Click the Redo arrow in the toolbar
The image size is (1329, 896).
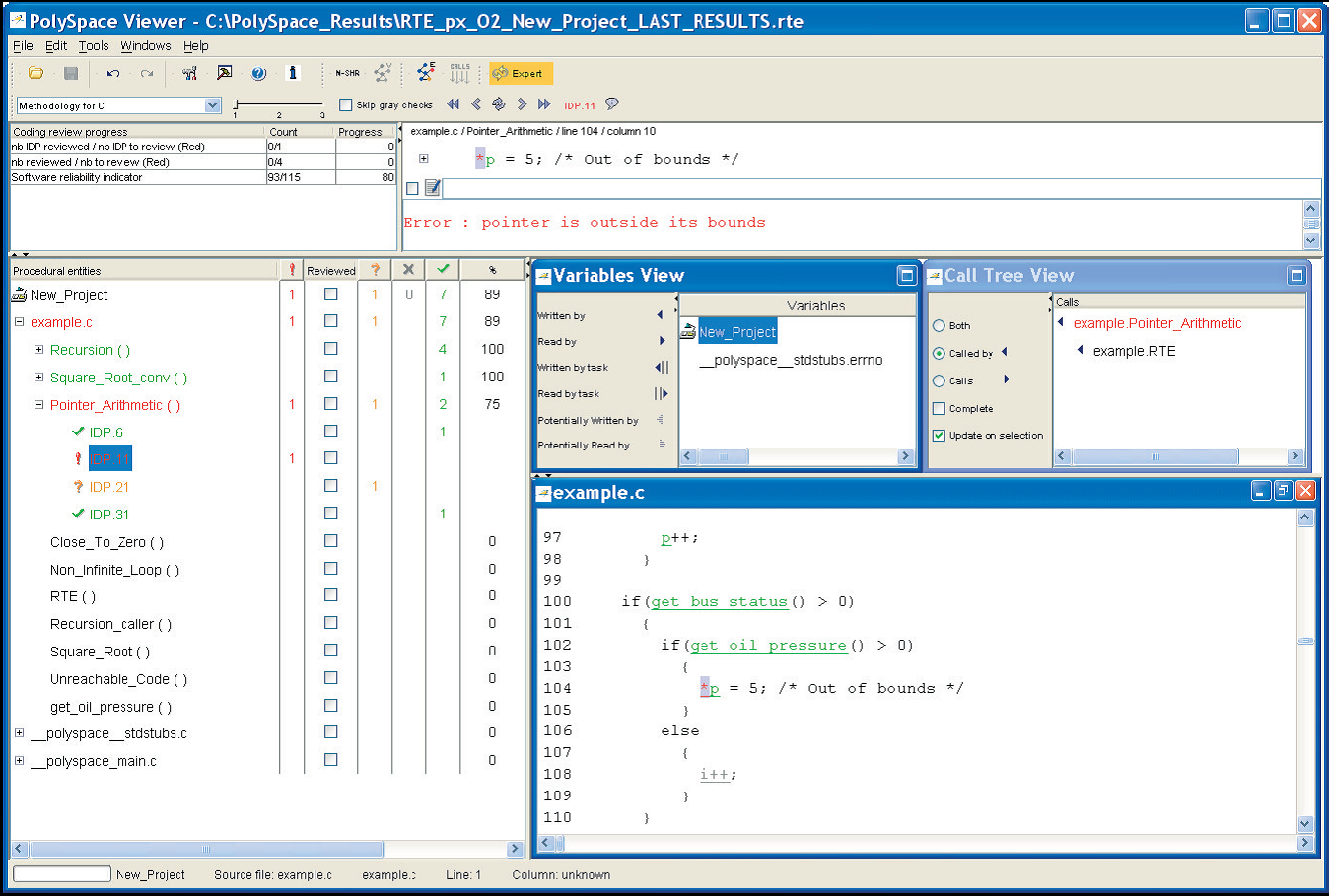click(147, 73)
